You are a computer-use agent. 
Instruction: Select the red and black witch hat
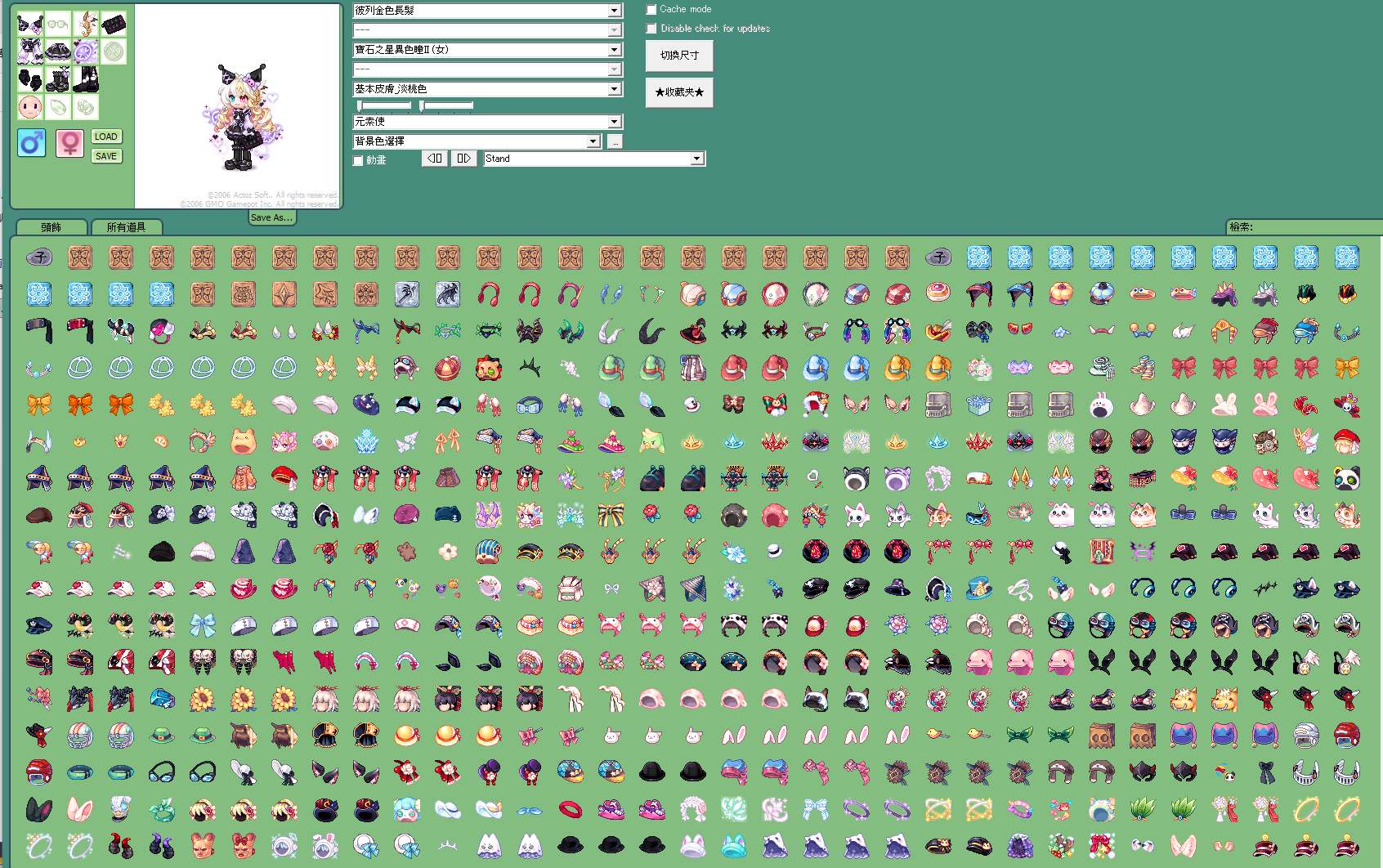click(692, 331)
